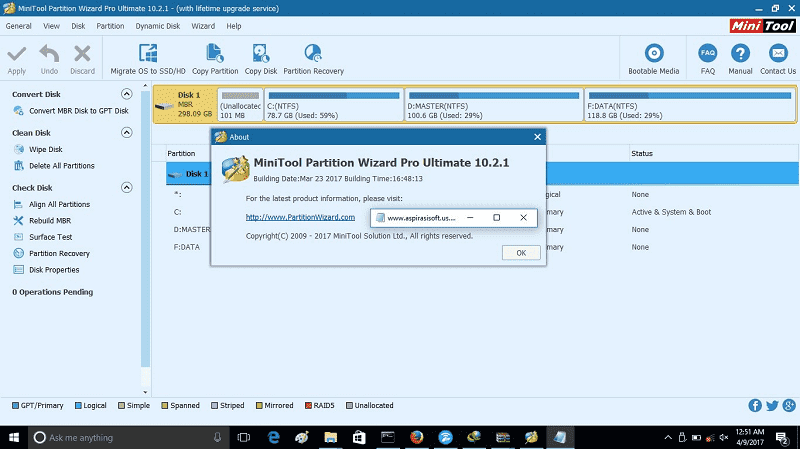This screenshot has height=449, width=800.
Task: Click the Facebook share icon
Action: tap(755, 406)
